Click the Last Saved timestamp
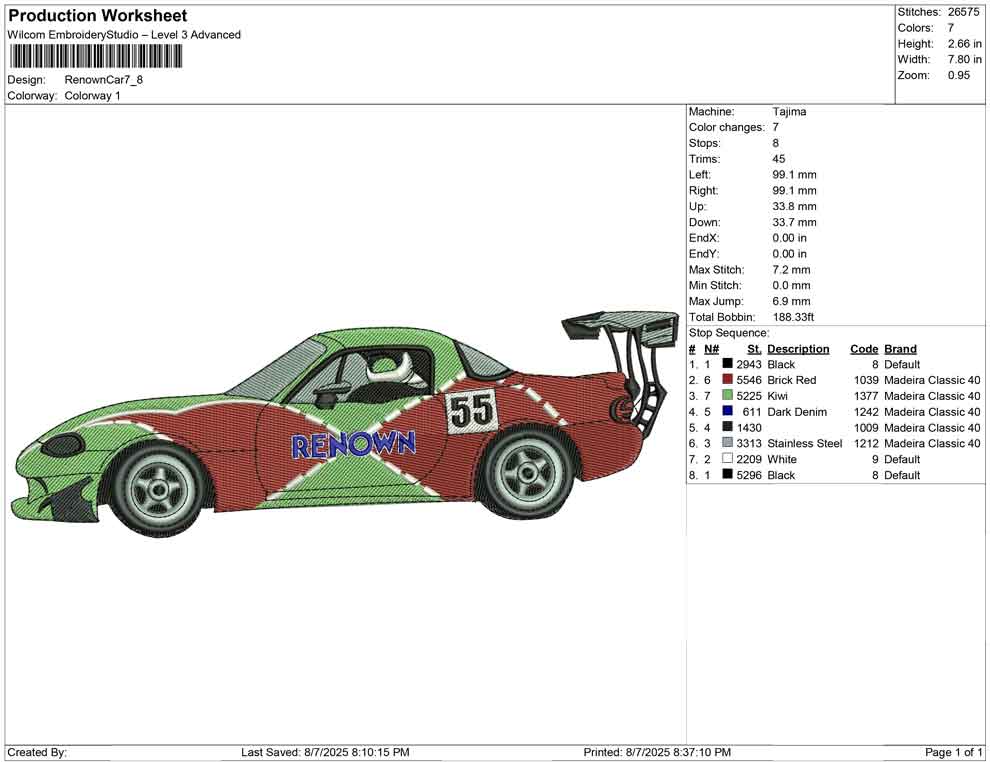990x762 pixels. click(x=325, y=752)
